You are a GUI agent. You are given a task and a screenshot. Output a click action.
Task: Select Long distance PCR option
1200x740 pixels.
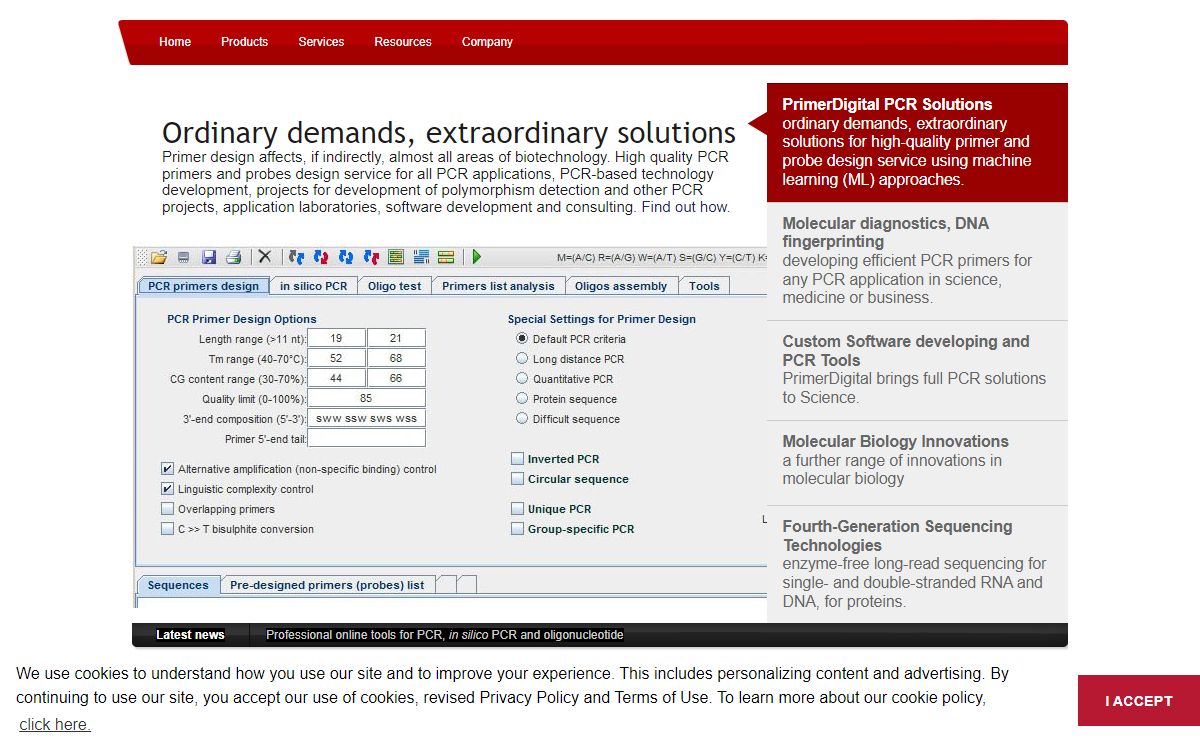(522, 359)
